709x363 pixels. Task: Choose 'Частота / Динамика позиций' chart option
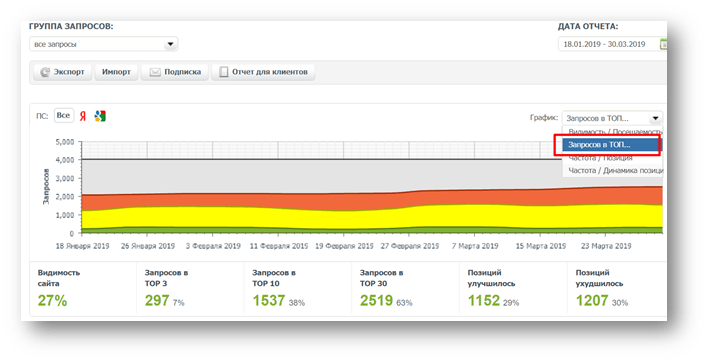(612, 170)
